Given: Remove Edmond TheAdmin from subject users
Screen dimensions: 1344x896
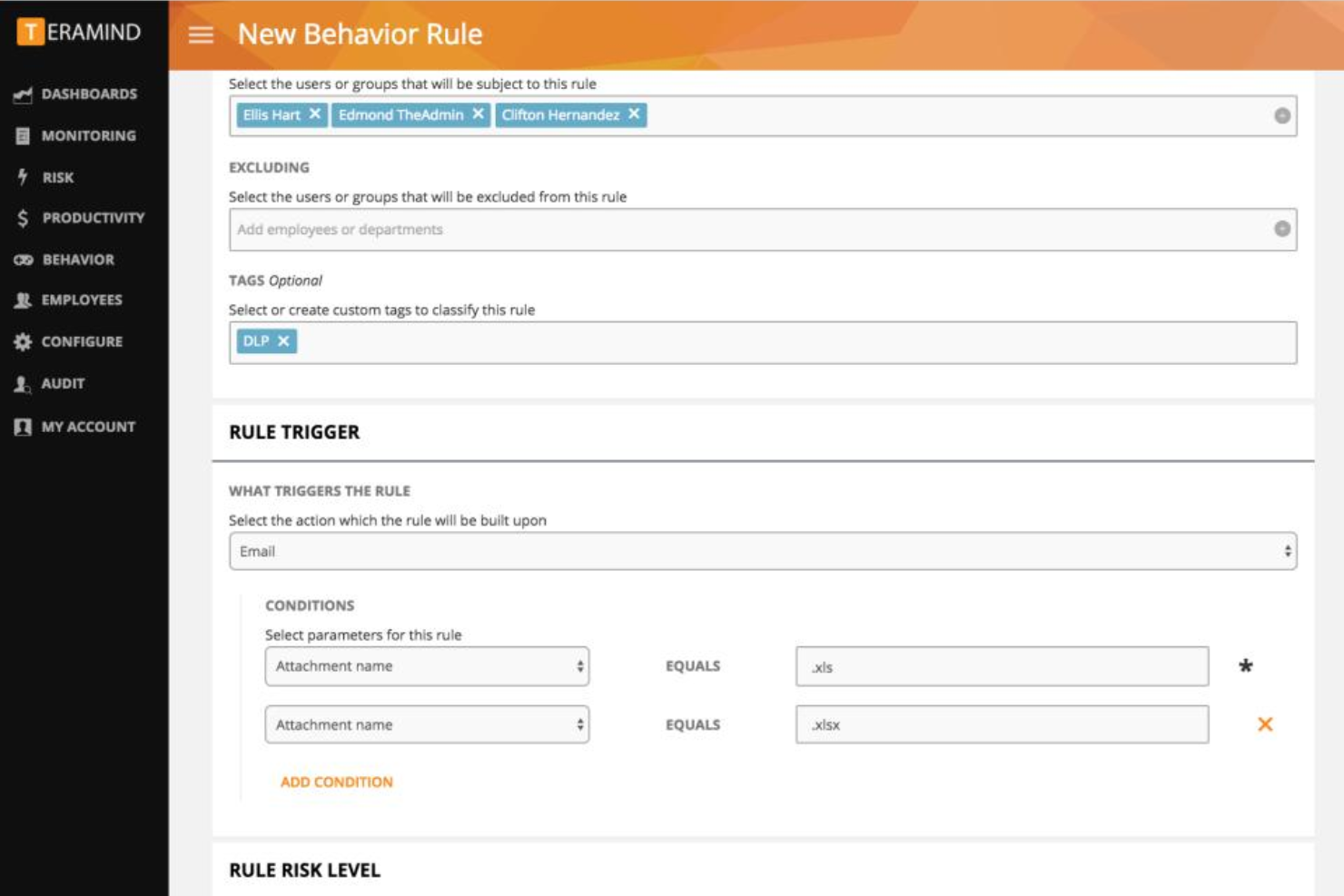Looking at the screenshot, I should pos(479,115).
